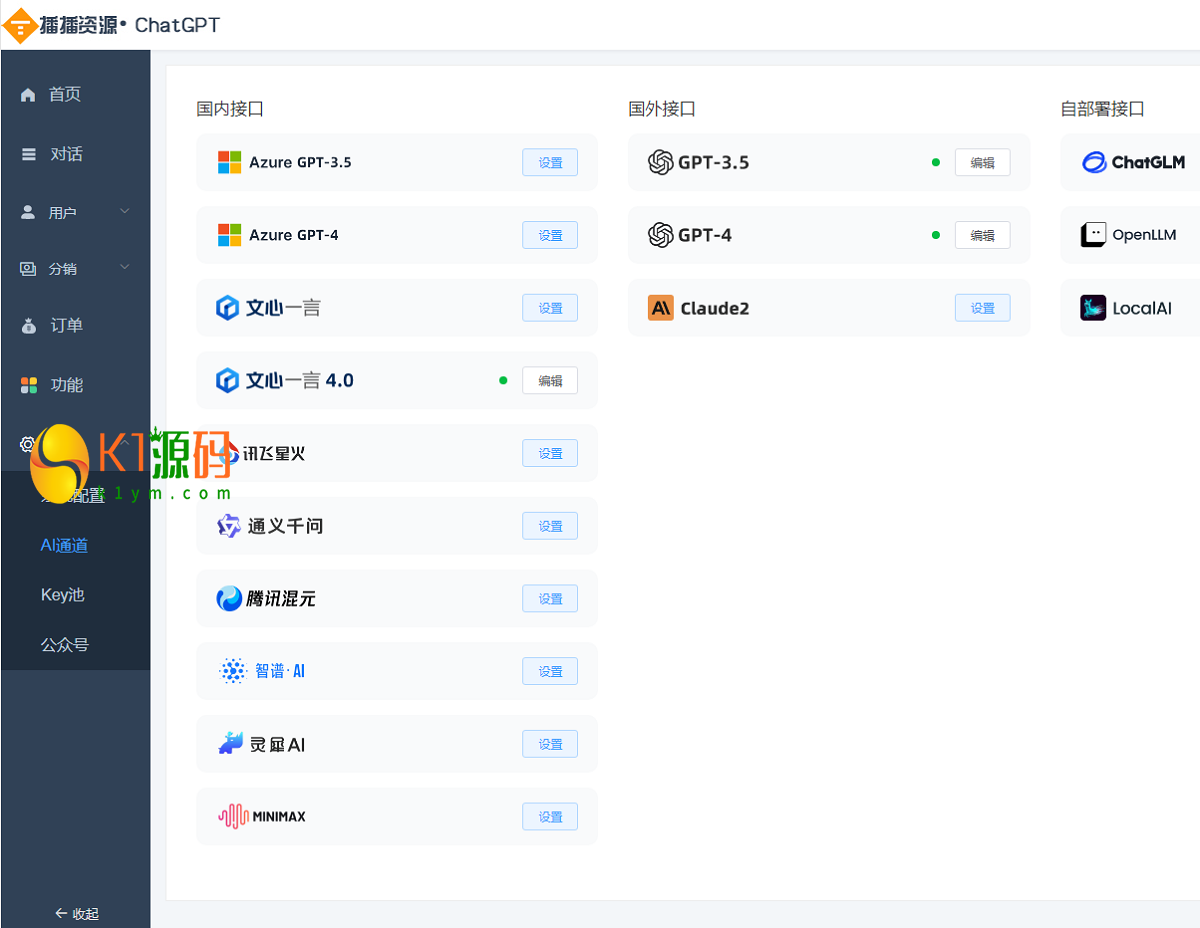Click the 文心一言 4.0 logo icon
Image resolution: width=1200 pixels, height=928 pixels.
(228, 381)
